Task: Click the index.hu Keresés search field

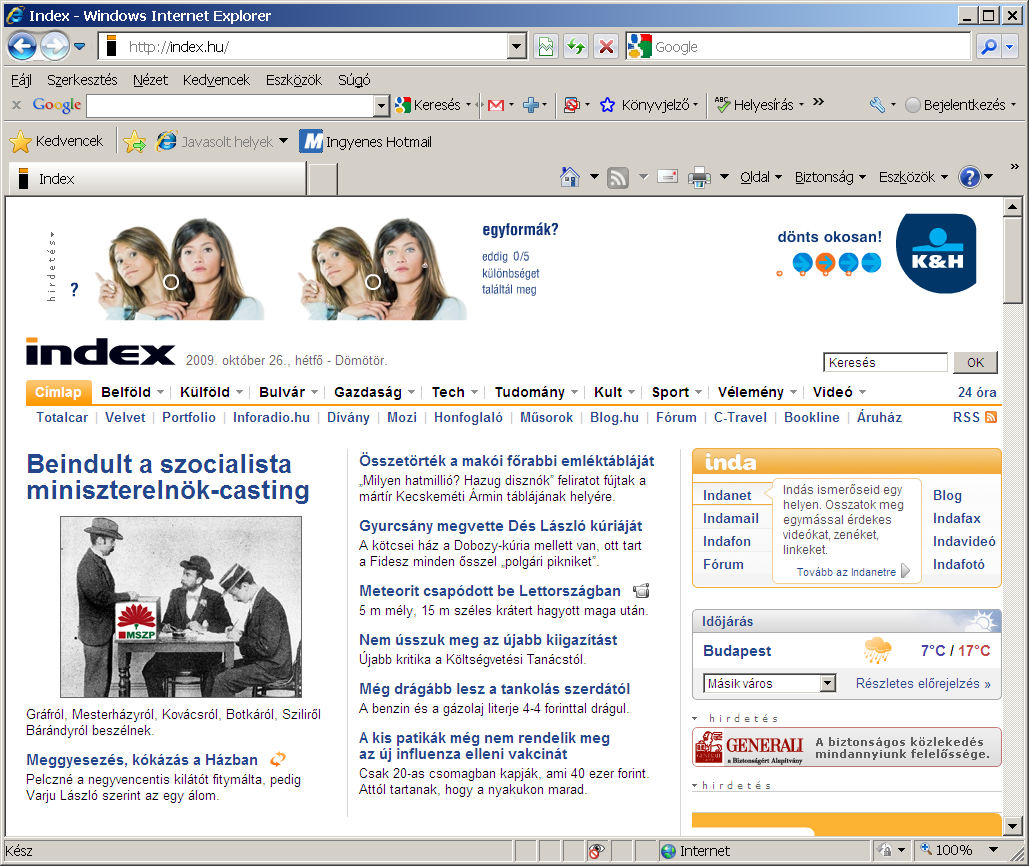Action: tap(885, 363)
